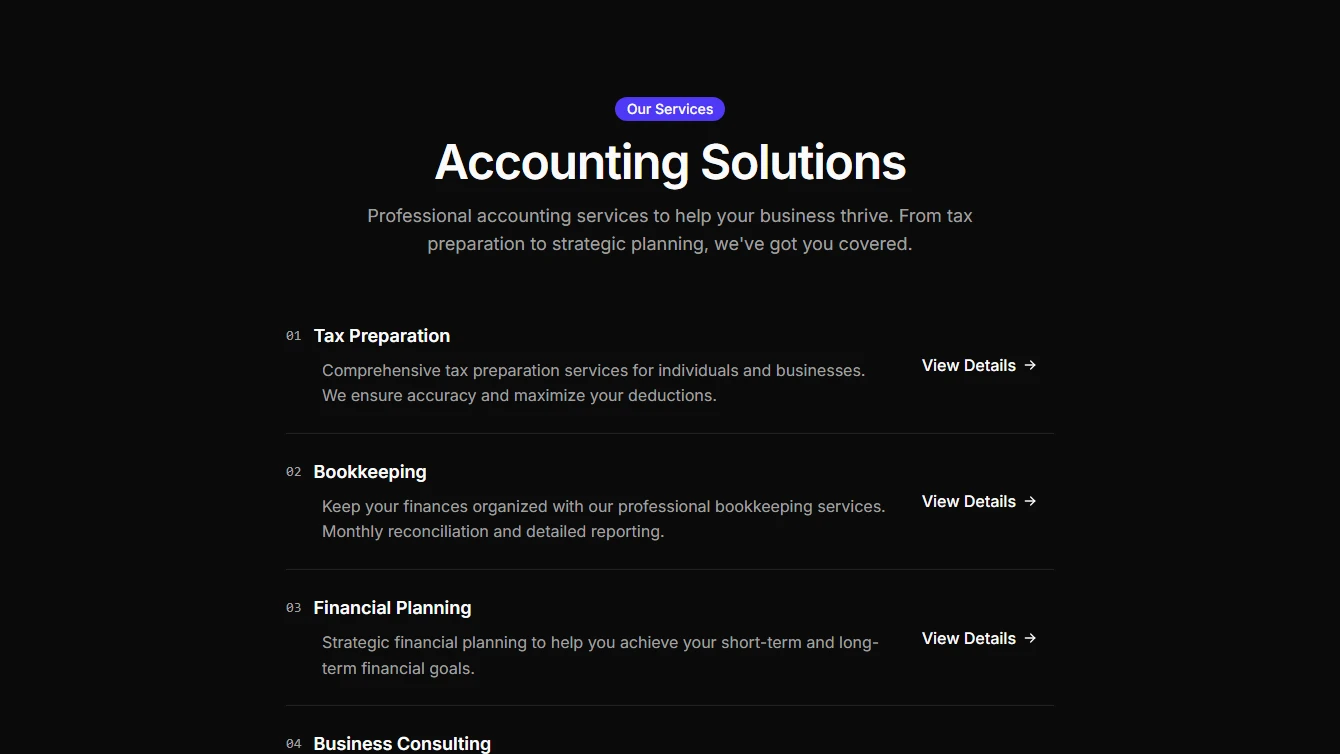
Task: Open Tax Preparation with its View Details link
Action: (968, 365)
